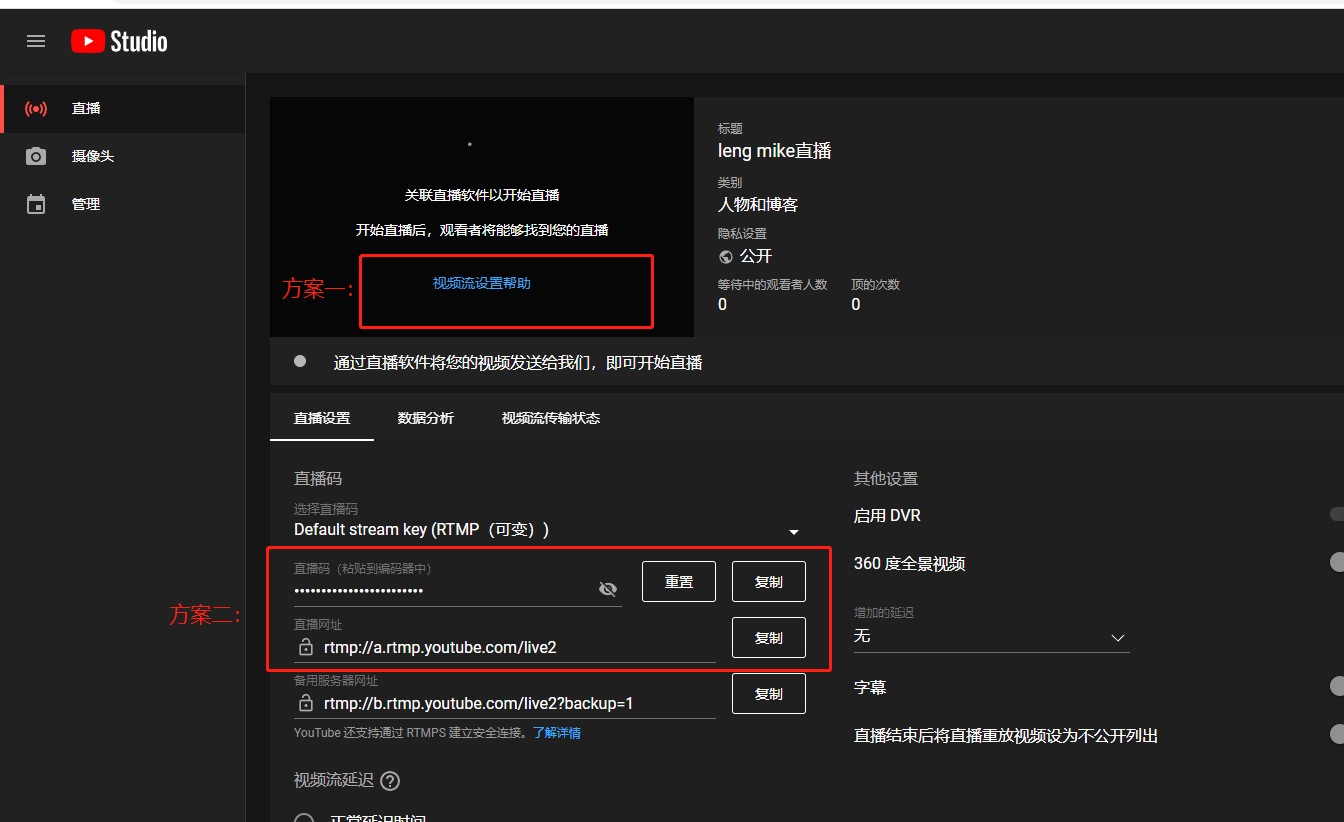Click the 通过直播软件将您的视频发送给我们 status text

pyautogui.click(x=518, y=362)
